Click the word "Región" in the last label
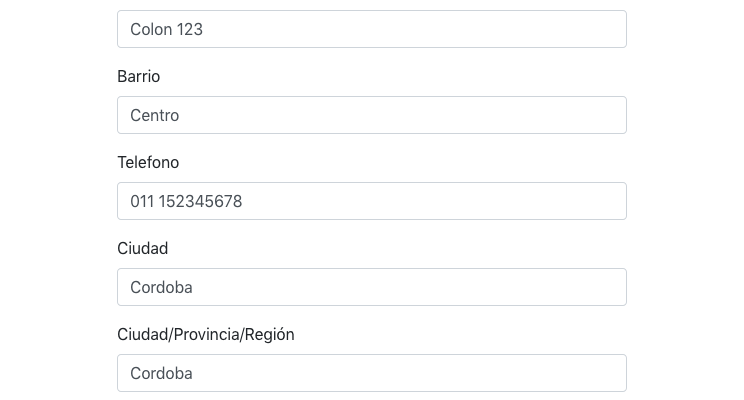This screenshot has height=400, width=744. [270, 335]
